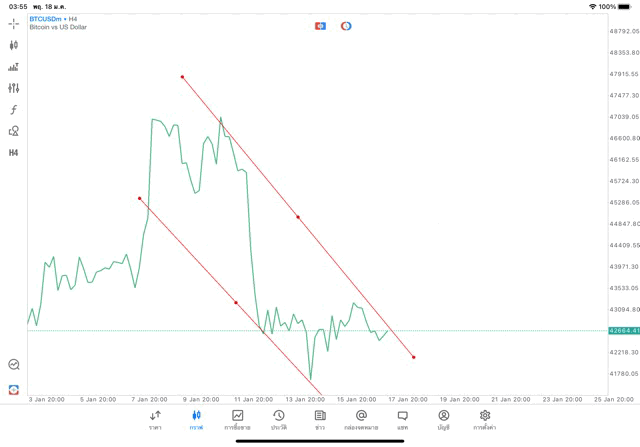This screenshot has height=447, width=640.
Task: Select the upper red trendline's top anchor point
Action: 182,77
